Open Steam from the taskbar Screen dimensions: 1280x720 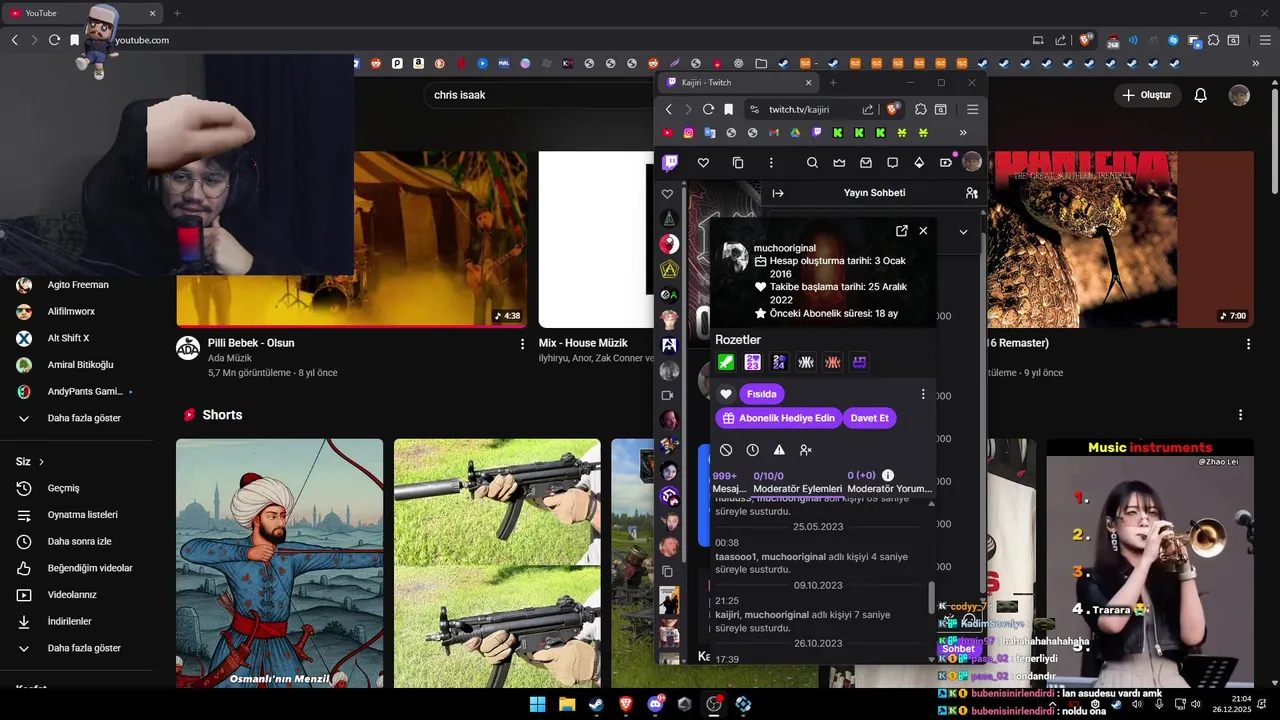tap(596, 704)
